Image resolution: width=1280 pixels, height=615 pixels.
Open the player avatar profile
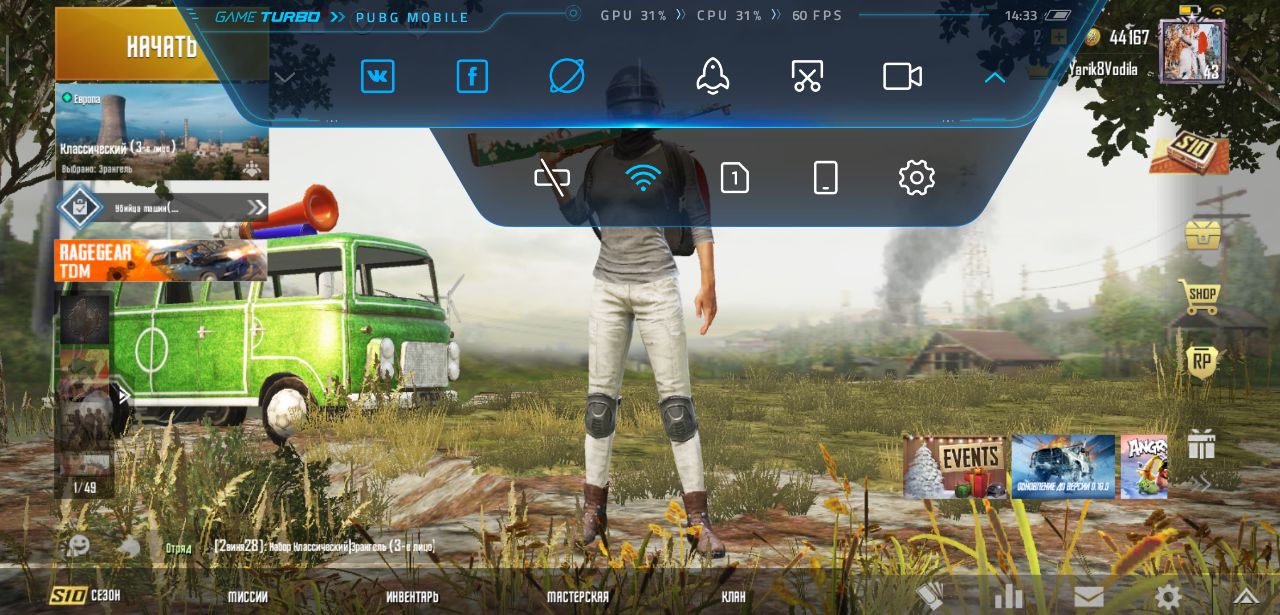pyautogui.click(x=1192, y=50)
